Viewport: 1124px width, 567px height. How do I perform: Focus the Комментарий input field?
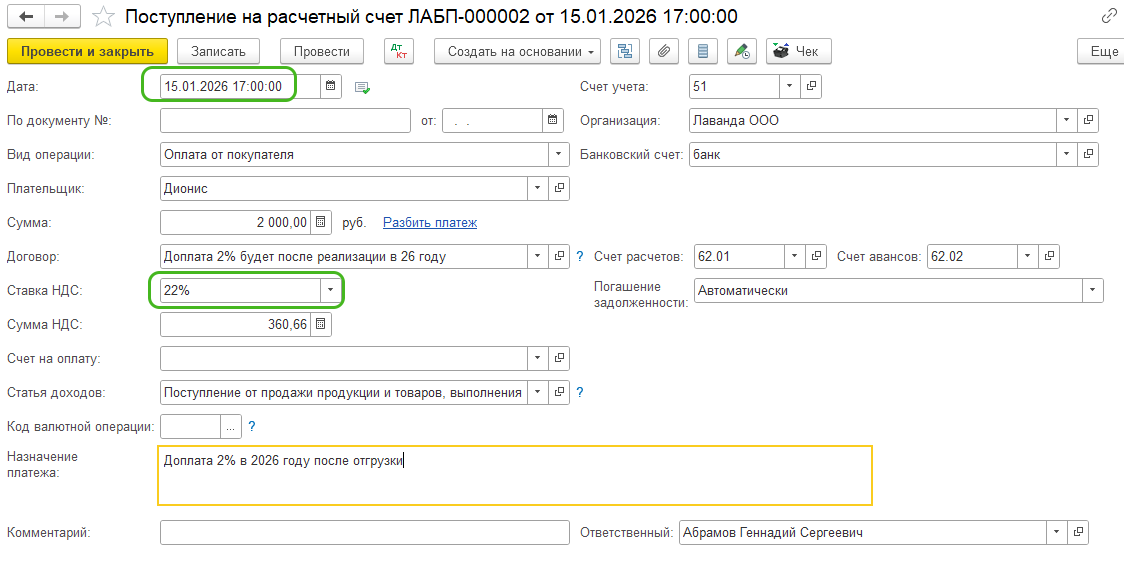click(x=364, y=533)
